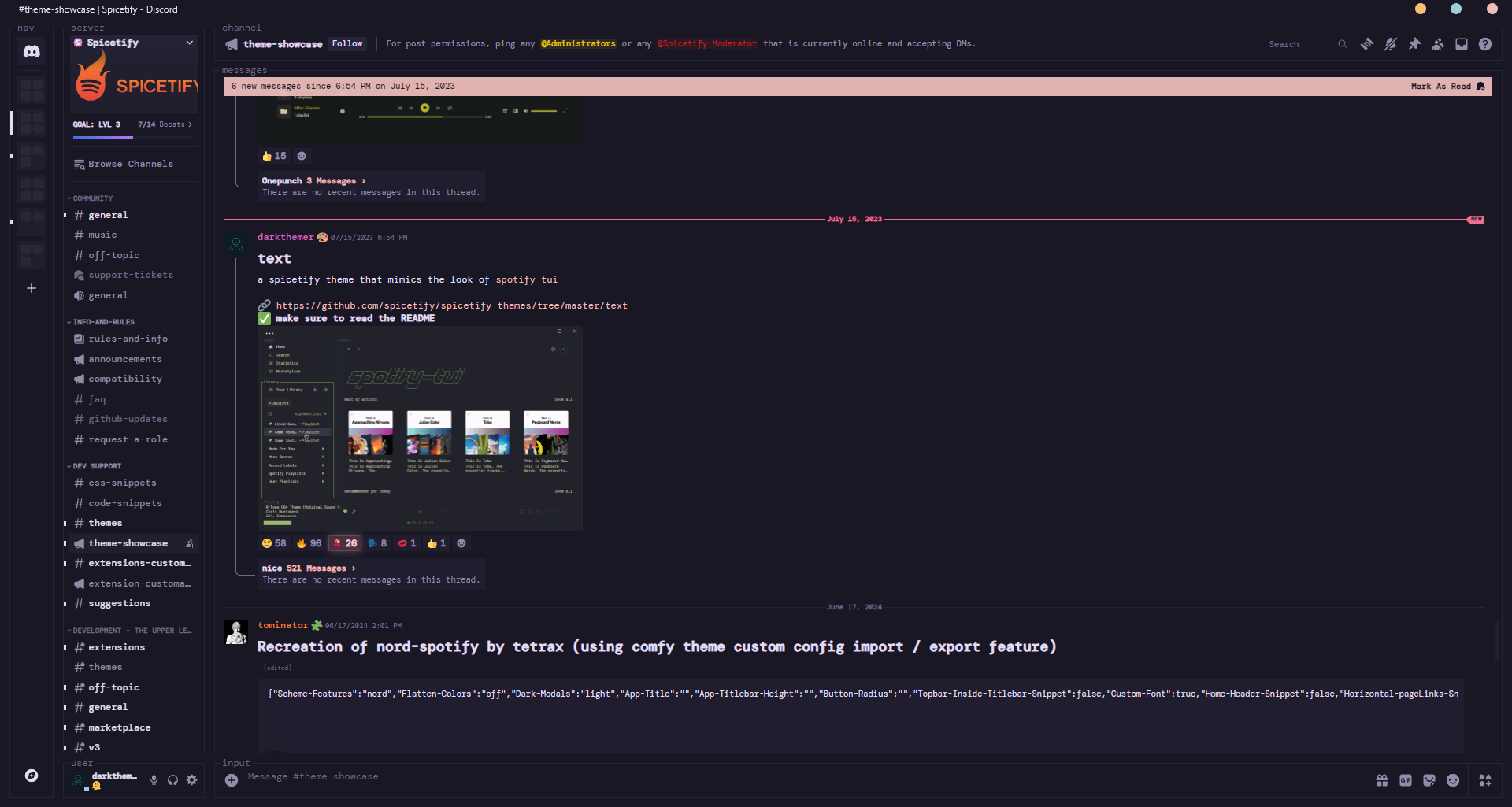Click the Mark As Read chat icon
This screenshot has height=807, width=1512.
tap(1480, 87)
